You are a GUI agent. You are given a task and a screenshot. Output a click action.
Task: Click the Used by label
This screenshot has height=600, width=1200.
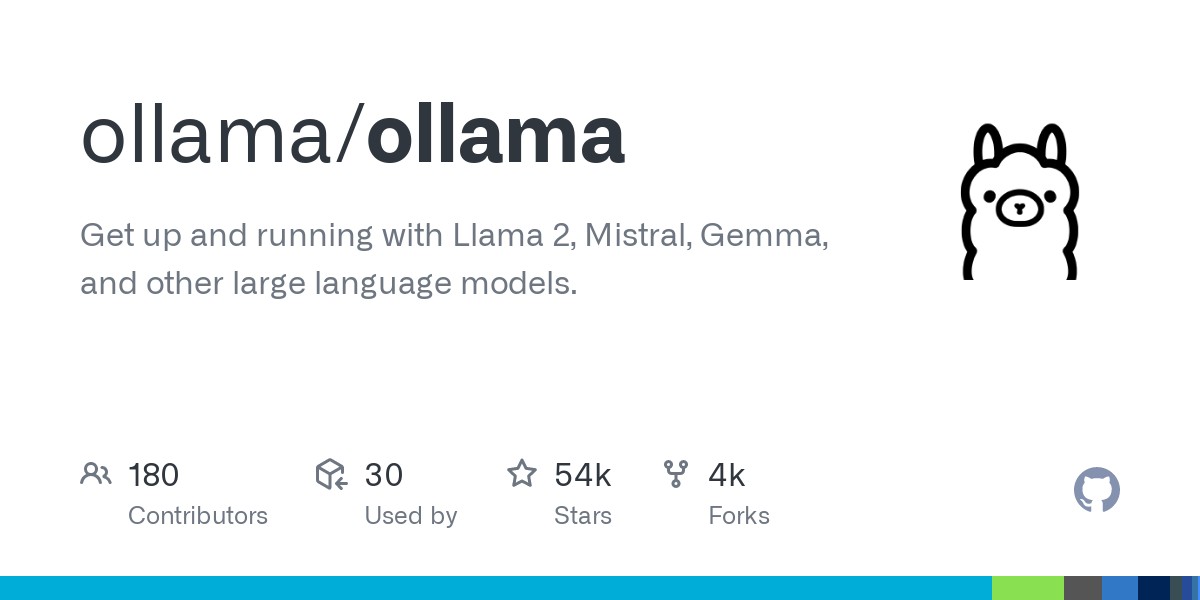pyautogui.click(x=411, y=516)
